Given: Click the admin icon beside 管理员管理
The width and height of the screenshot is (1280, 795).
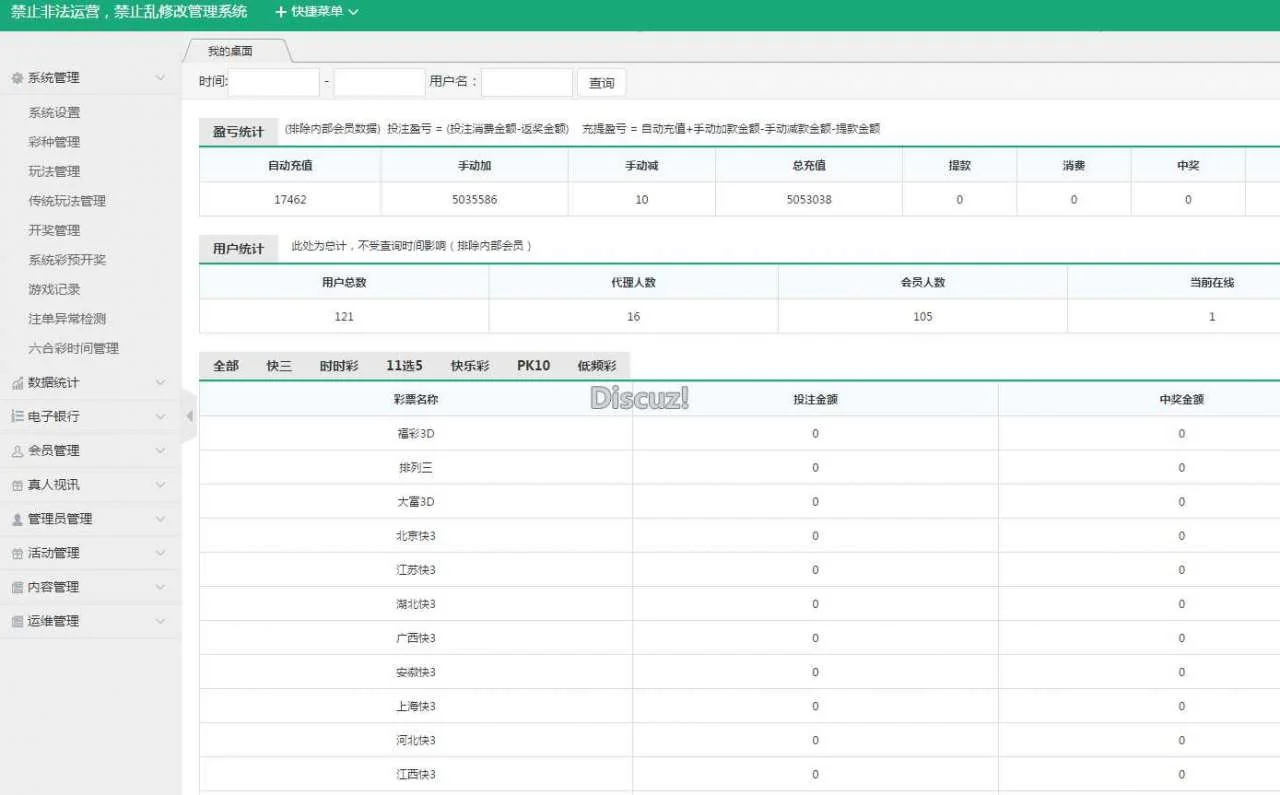Looking at the screenshot, I should tap(17, 519).
